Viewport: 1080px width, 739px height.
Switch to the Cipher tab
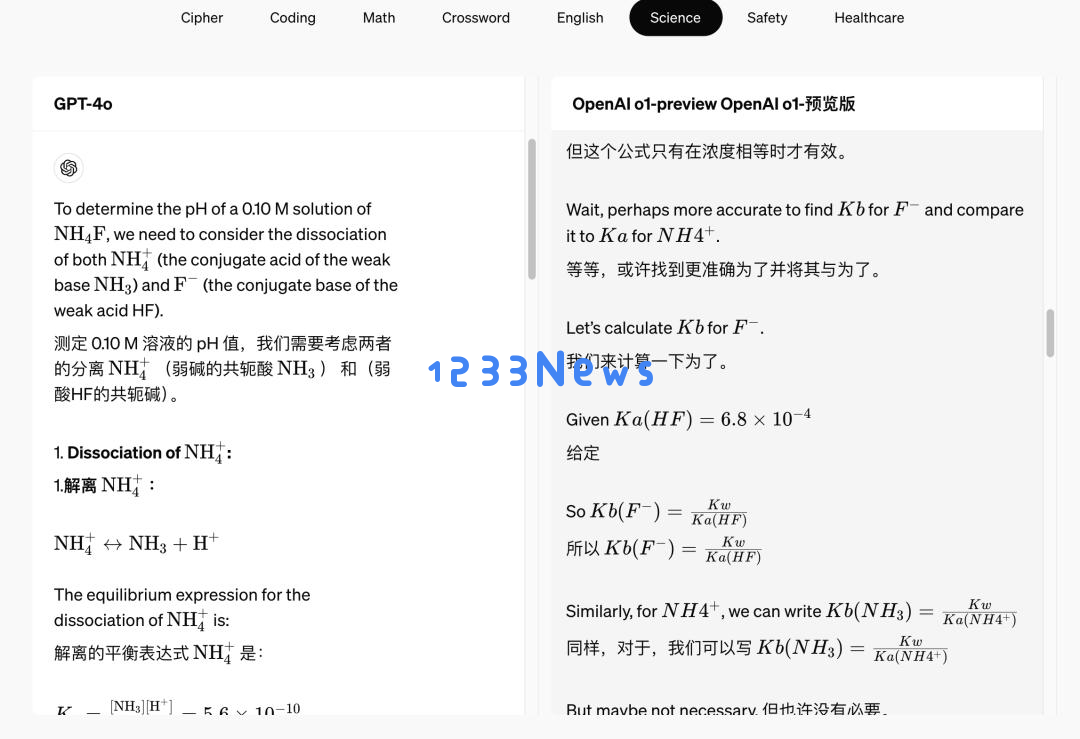pos(201,18)
